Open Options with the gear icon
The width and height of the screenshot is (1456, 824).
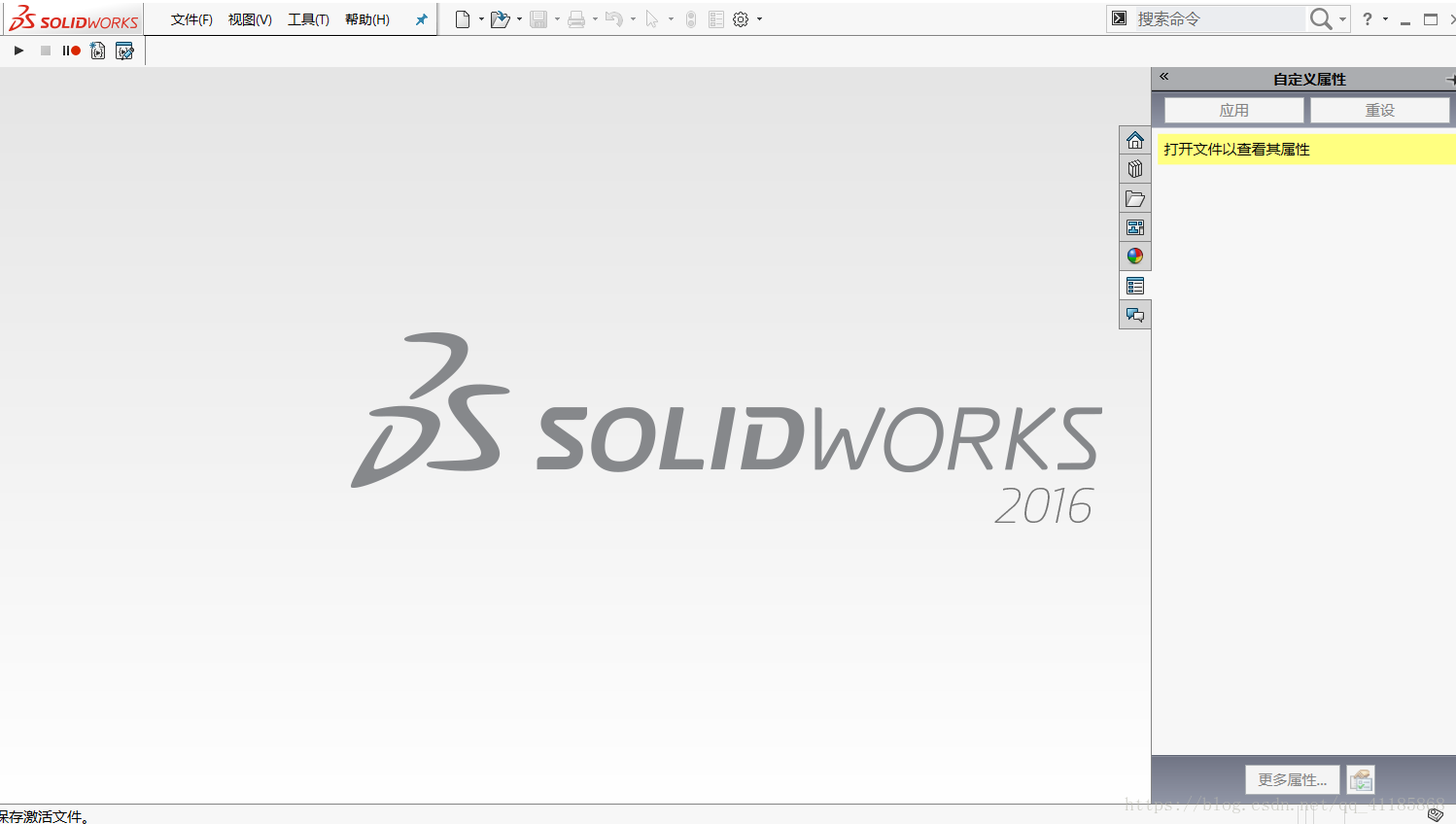pyautogui.click(x=741, y=19)
